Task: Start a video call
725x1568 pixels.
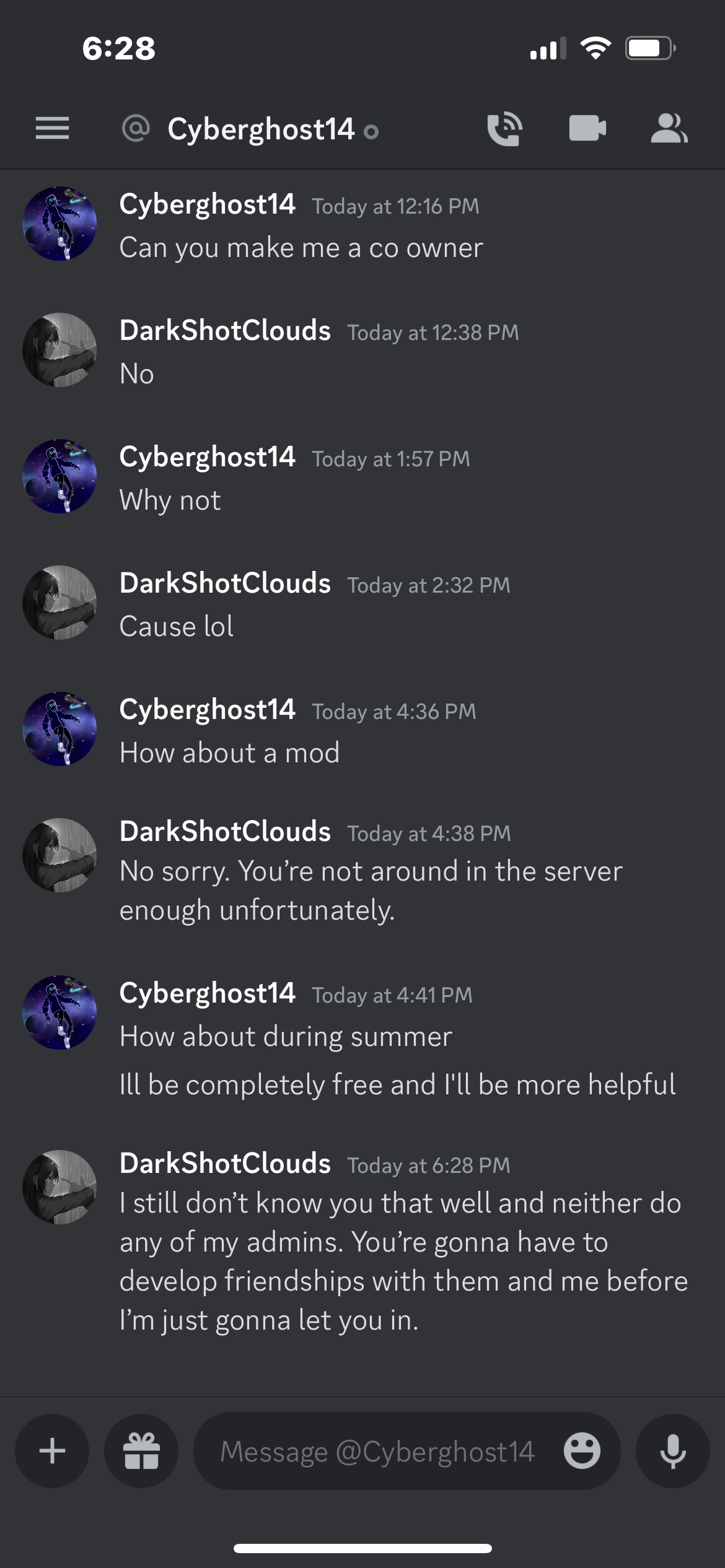Action: click(x=587, y=129)
